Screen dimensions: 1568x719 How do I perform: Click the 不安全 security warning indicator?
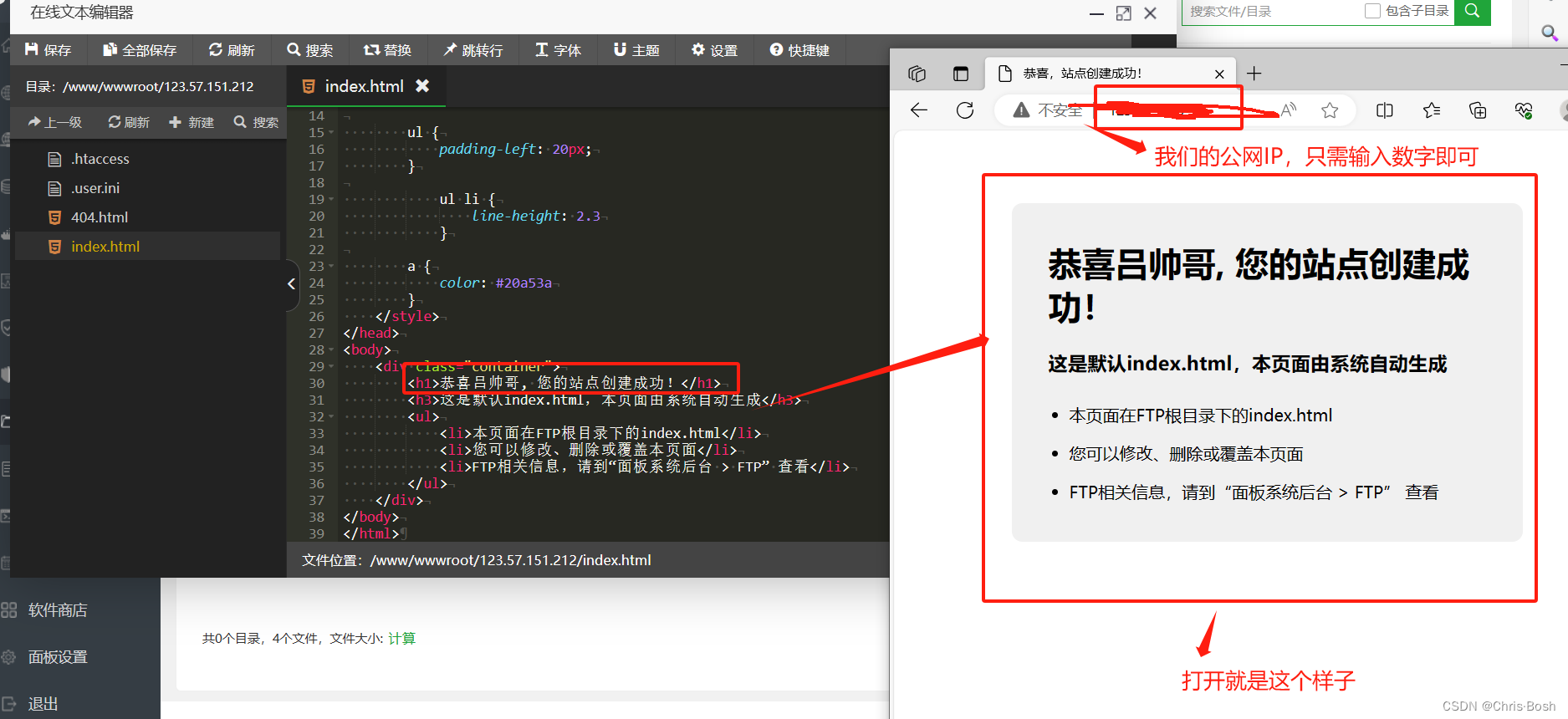[x=1047, y=110]
